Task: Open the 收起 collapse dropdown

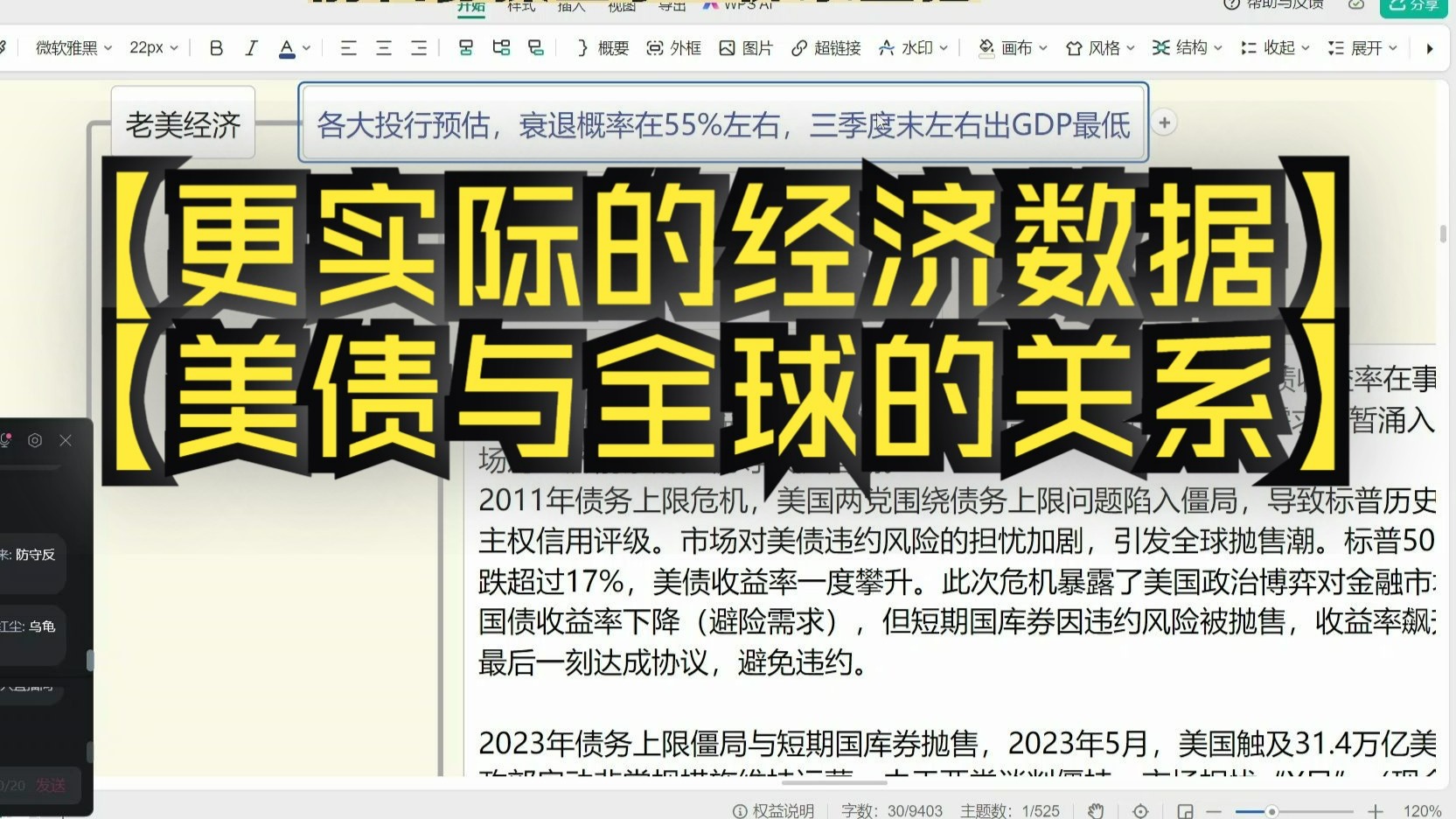Action: tap(1275, 48)
